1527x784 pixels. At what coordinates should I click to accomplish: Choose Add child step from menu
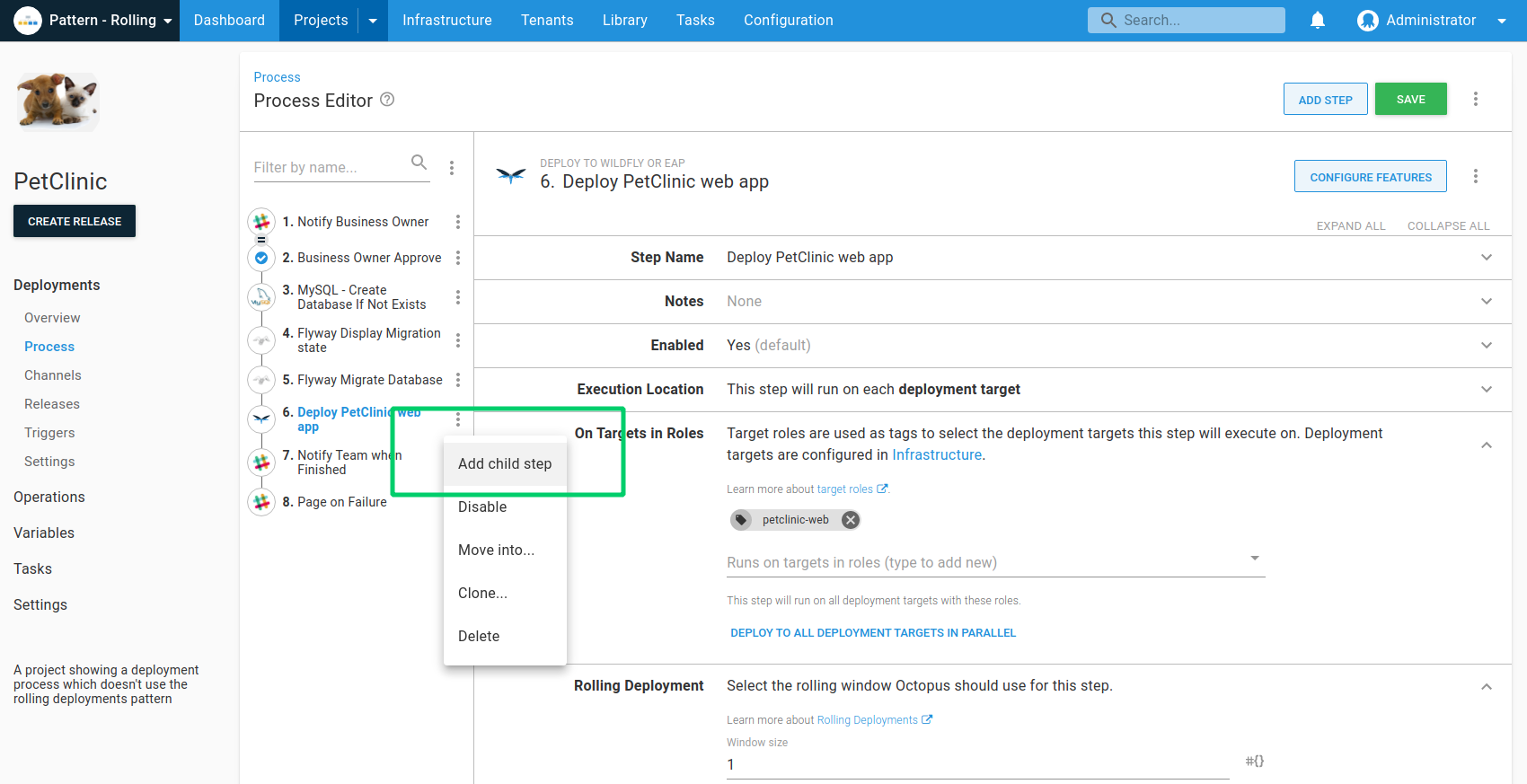tap(505, 464)
